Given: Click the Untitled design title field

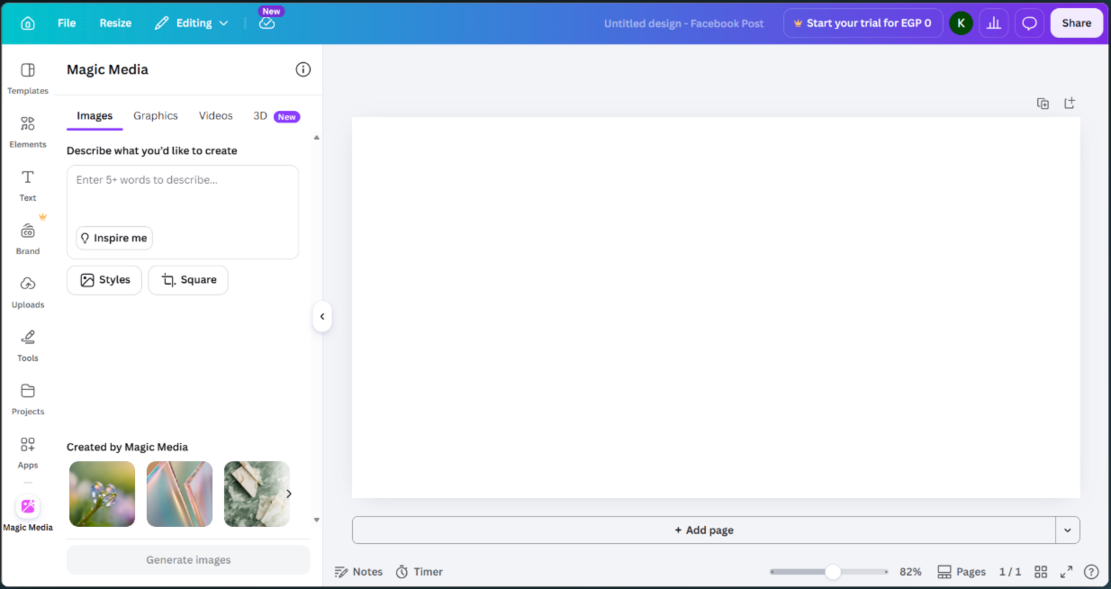Looking at the screenshot, I should (684, 23).
